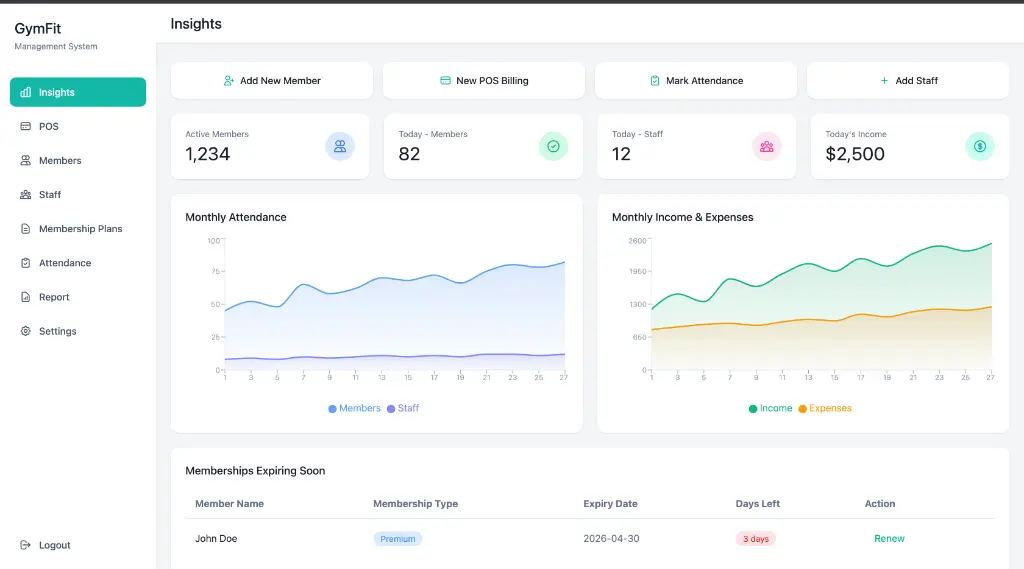
Task: Click the Monthly Attendance chart title
Action: (236, 218)
